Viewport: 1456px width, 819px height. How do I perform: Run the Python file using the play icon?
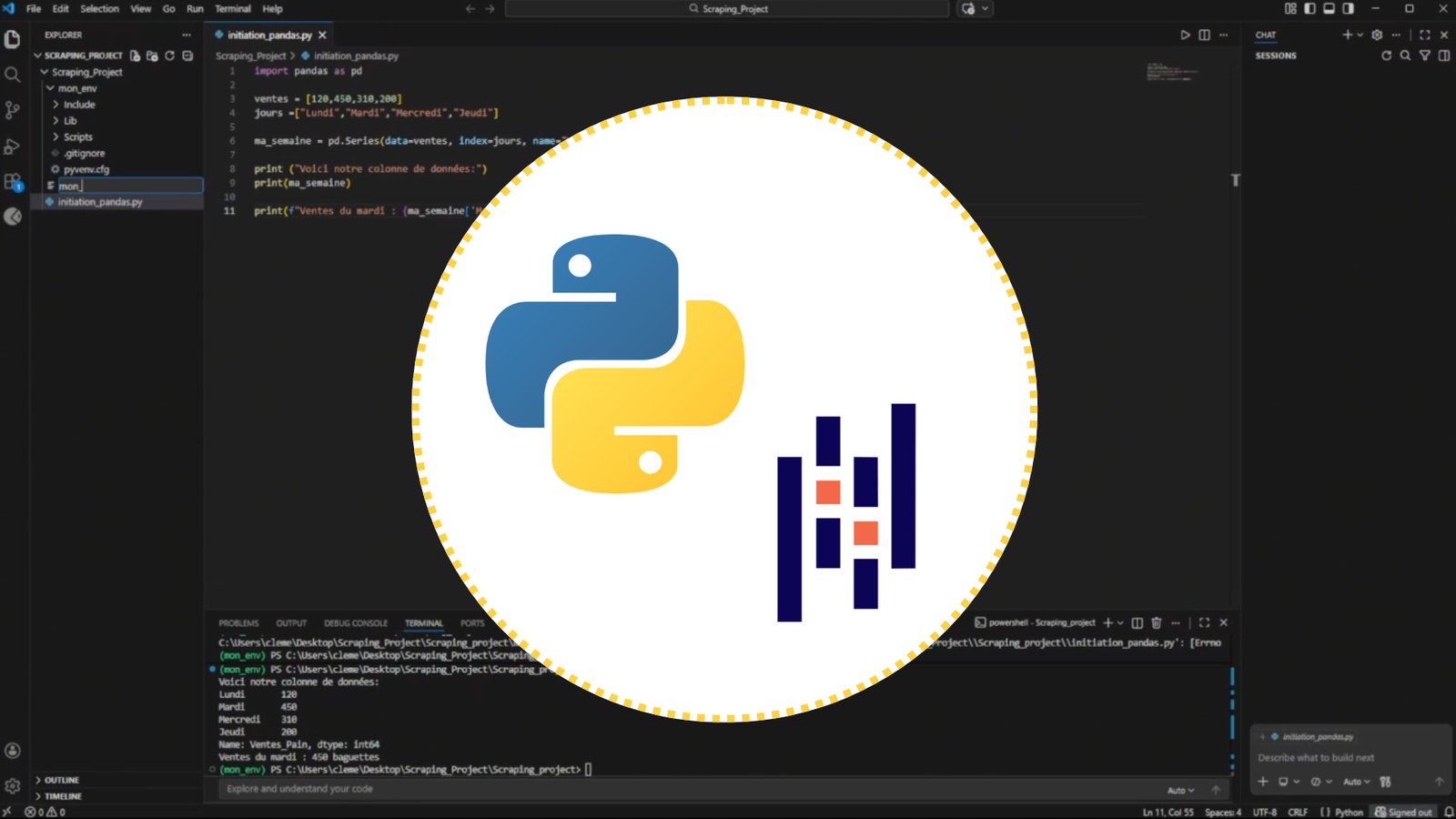point(1186,34)
